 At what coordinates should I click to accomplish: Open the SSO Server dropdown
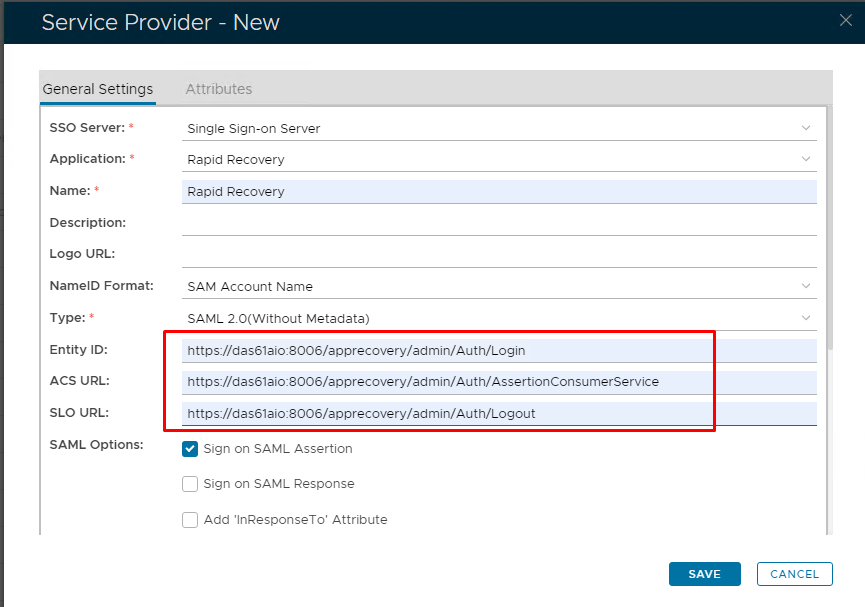[498, 128]
